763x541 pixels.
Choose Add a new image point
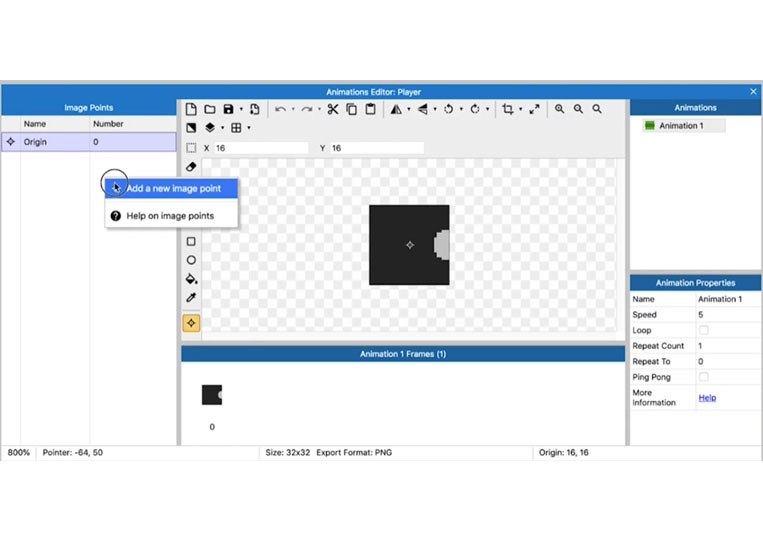pyautogui.click(x=171, y=188)
